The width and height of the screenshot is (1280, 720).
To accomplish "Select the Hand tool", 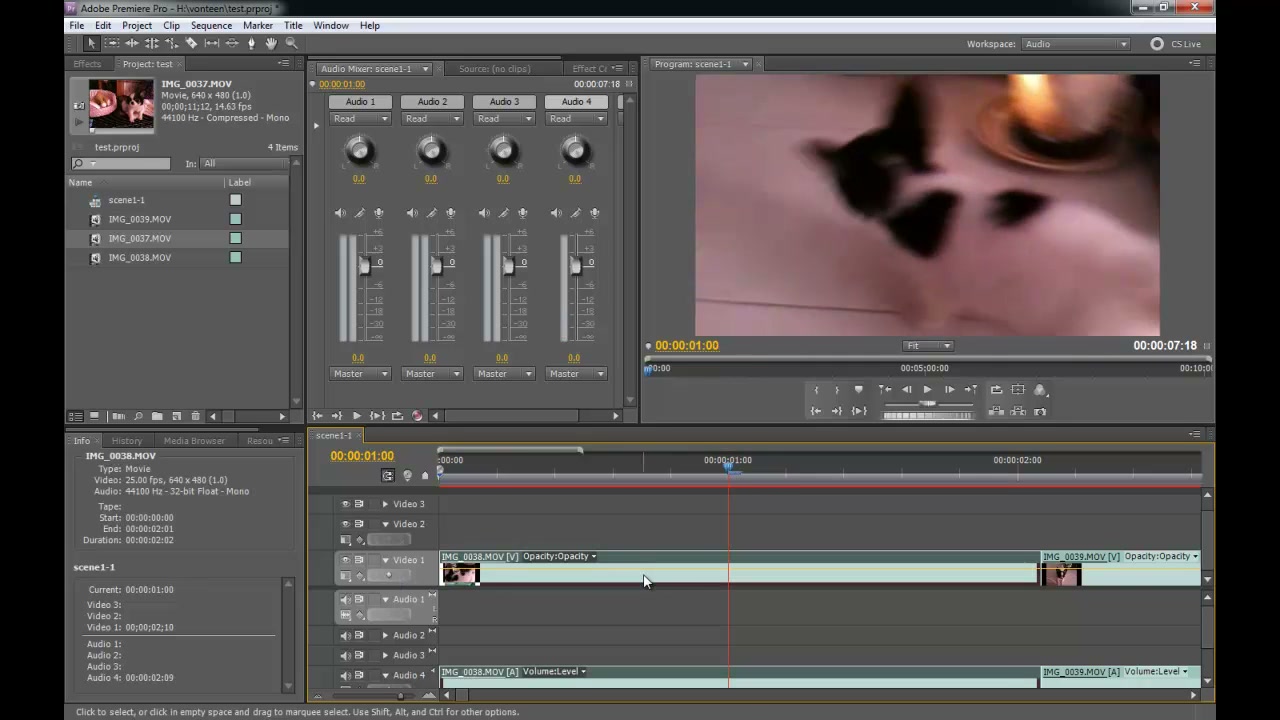I will pyautogui.click(x=271, y=44).
